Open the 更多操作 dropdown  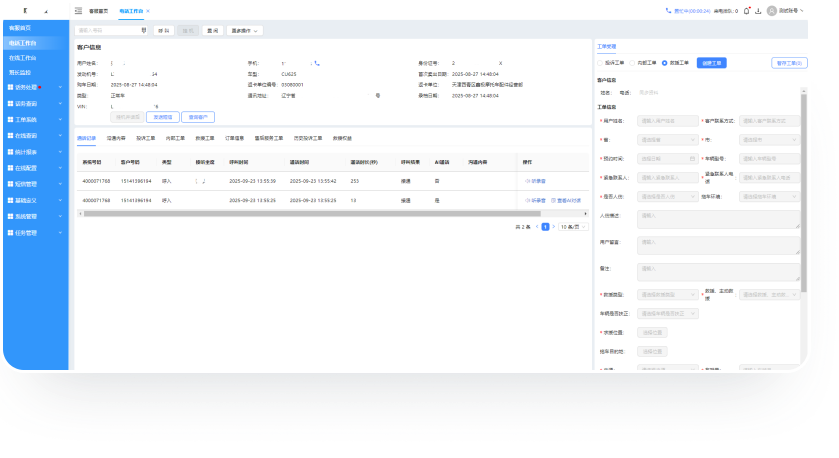tap(251, 31)
